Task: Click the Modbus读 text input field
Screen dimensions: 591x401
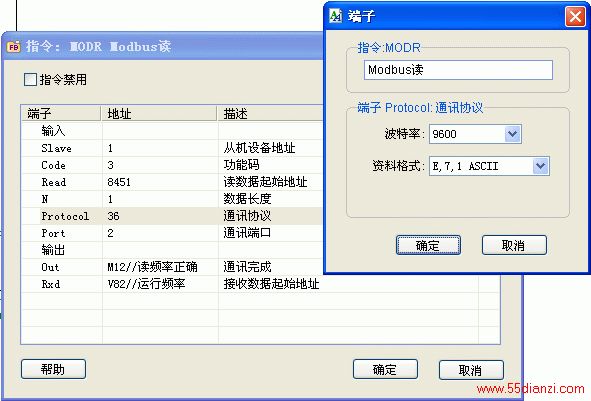Action: tap(458, 70)
